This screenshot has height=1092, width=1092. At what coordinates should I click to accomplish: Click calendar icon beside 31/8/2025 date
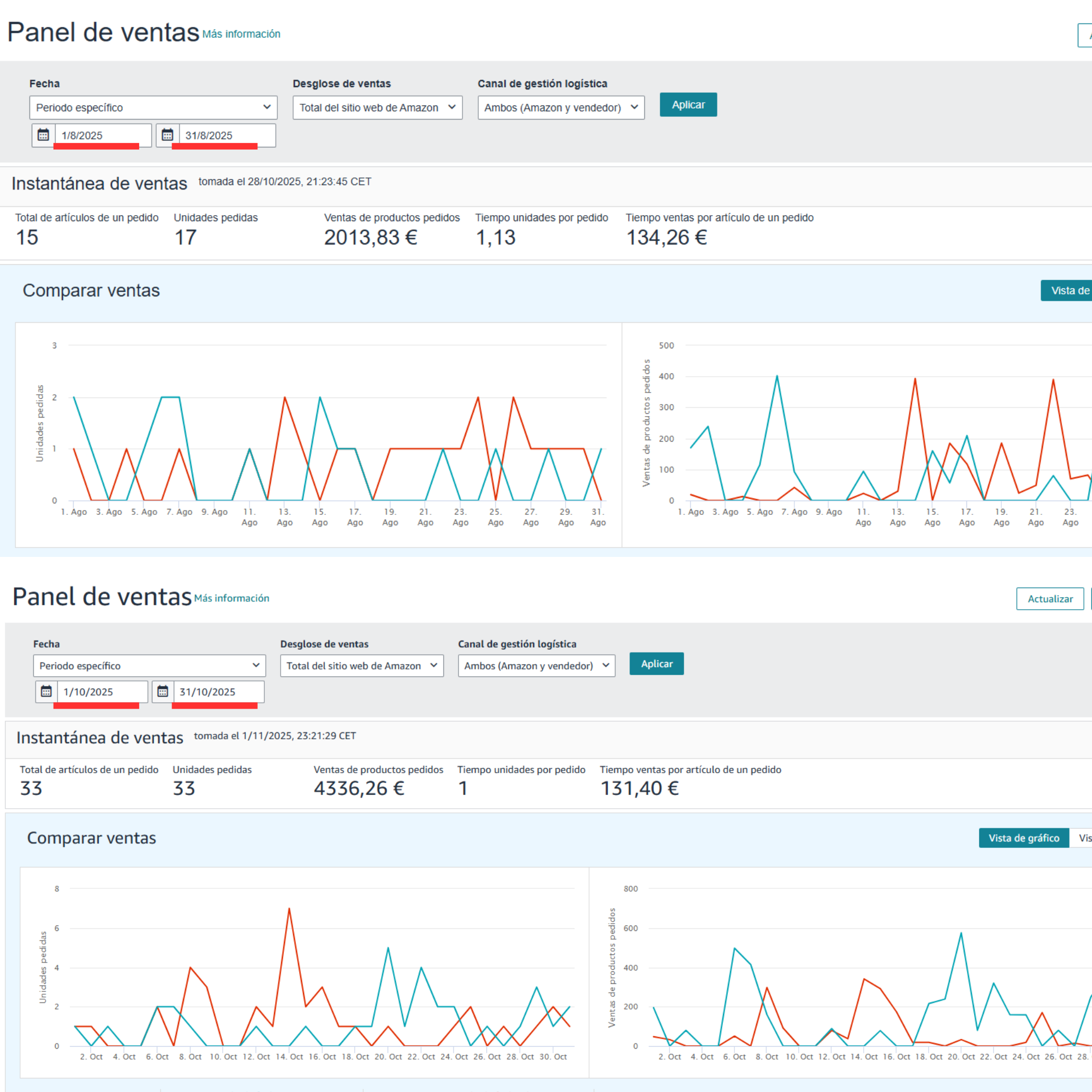[167, 135]
